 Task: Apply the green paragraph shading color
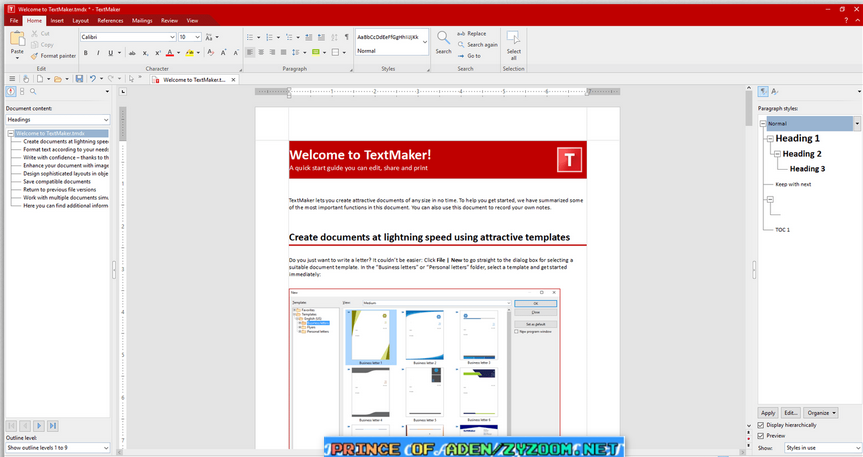(315, 52)
